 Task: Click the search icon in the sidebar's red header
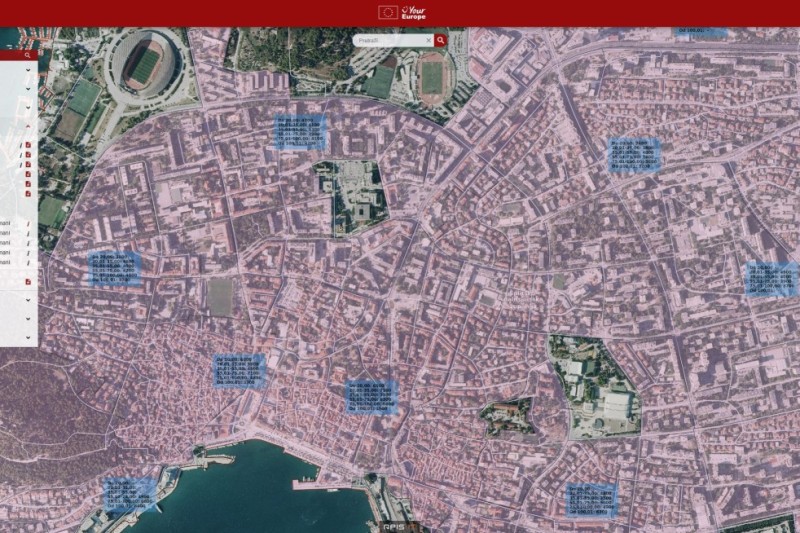(28, 55)
